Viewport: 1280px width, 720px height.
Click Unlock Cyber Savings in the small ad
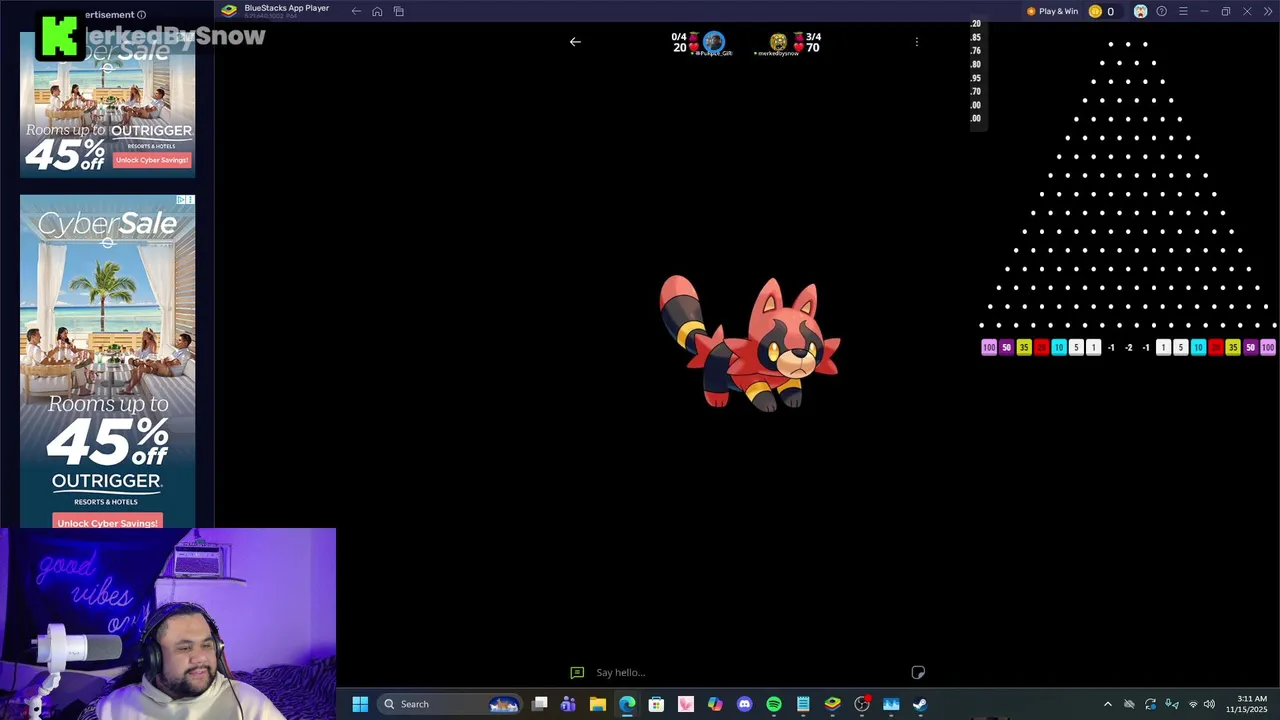tap(152, 160)
